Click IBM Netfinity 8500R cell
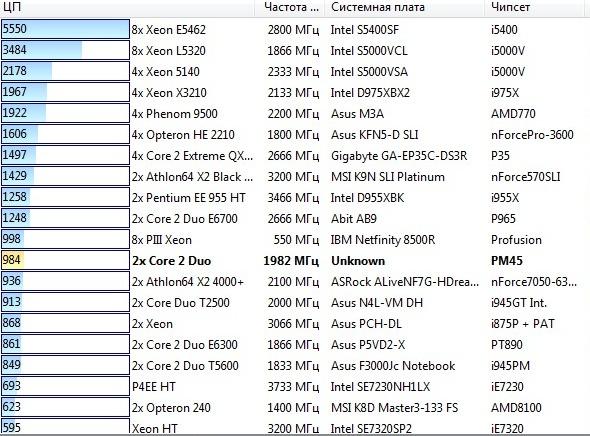 383,240
